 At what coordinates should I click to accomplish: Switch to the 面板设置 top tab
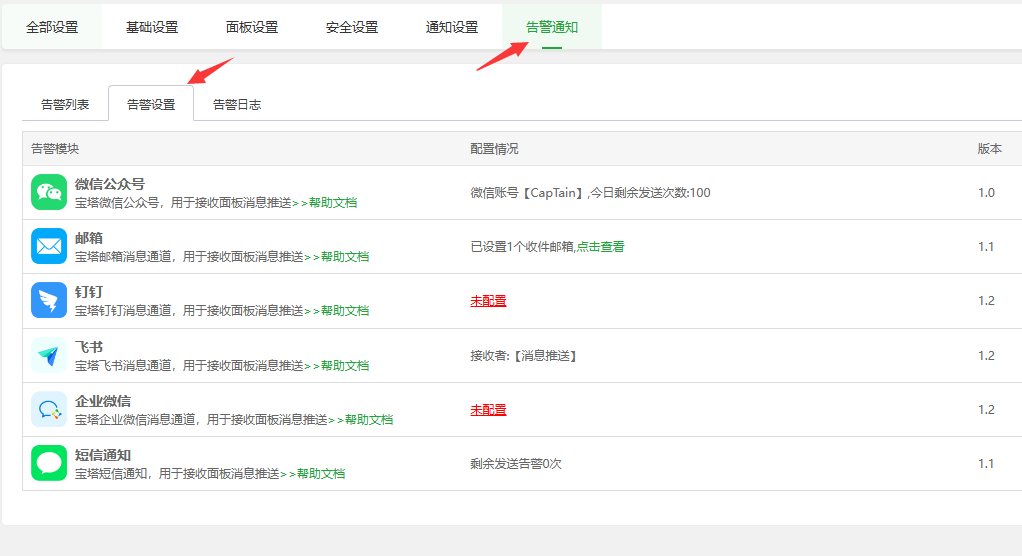252,27
